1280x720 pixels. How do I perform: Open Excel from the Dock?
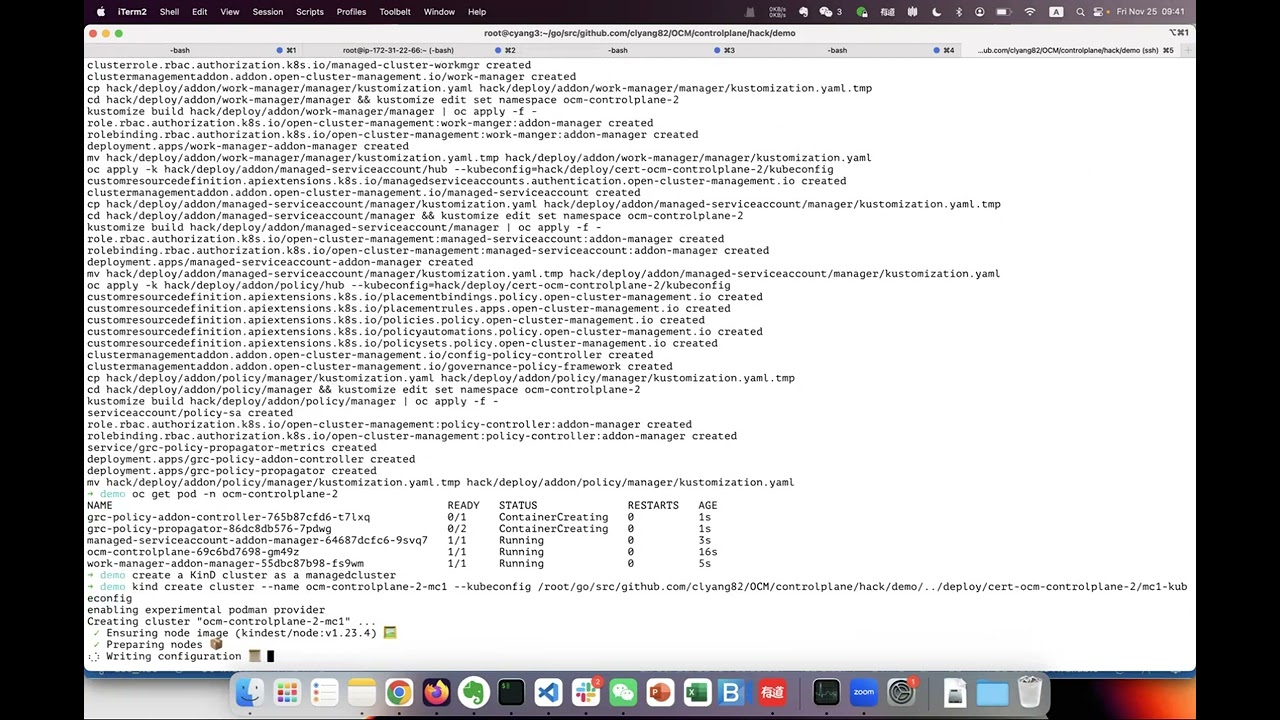[697, 692]
